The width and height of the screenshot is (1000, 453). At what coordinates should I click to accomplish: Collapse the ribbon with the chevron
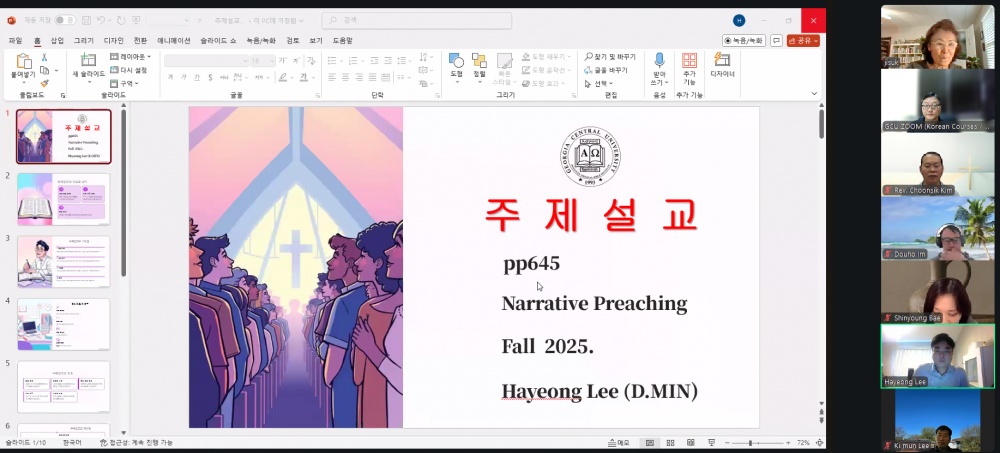point(814,94)
